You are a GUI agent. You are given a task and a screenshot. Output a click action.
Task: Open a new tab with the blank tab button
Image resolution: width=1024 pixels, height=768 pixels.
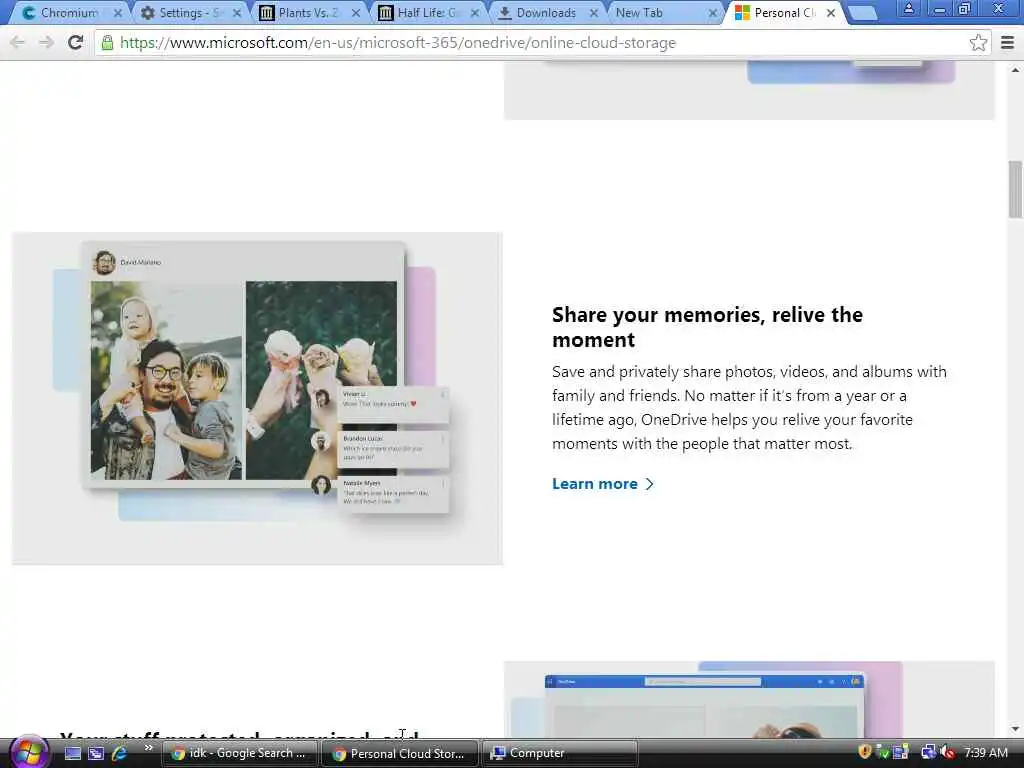863,13
